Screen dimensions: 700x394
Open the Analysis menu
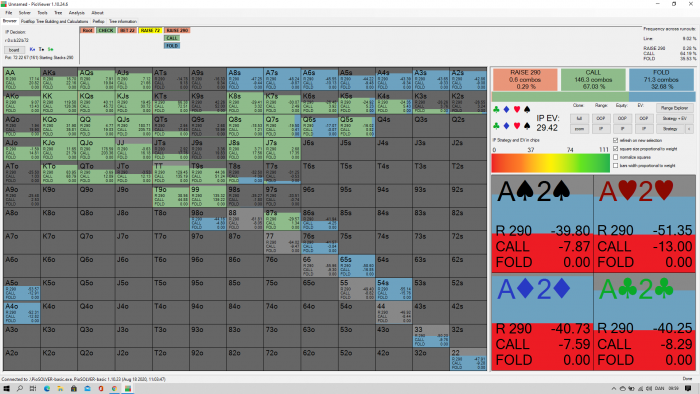[x=76, y=13]
